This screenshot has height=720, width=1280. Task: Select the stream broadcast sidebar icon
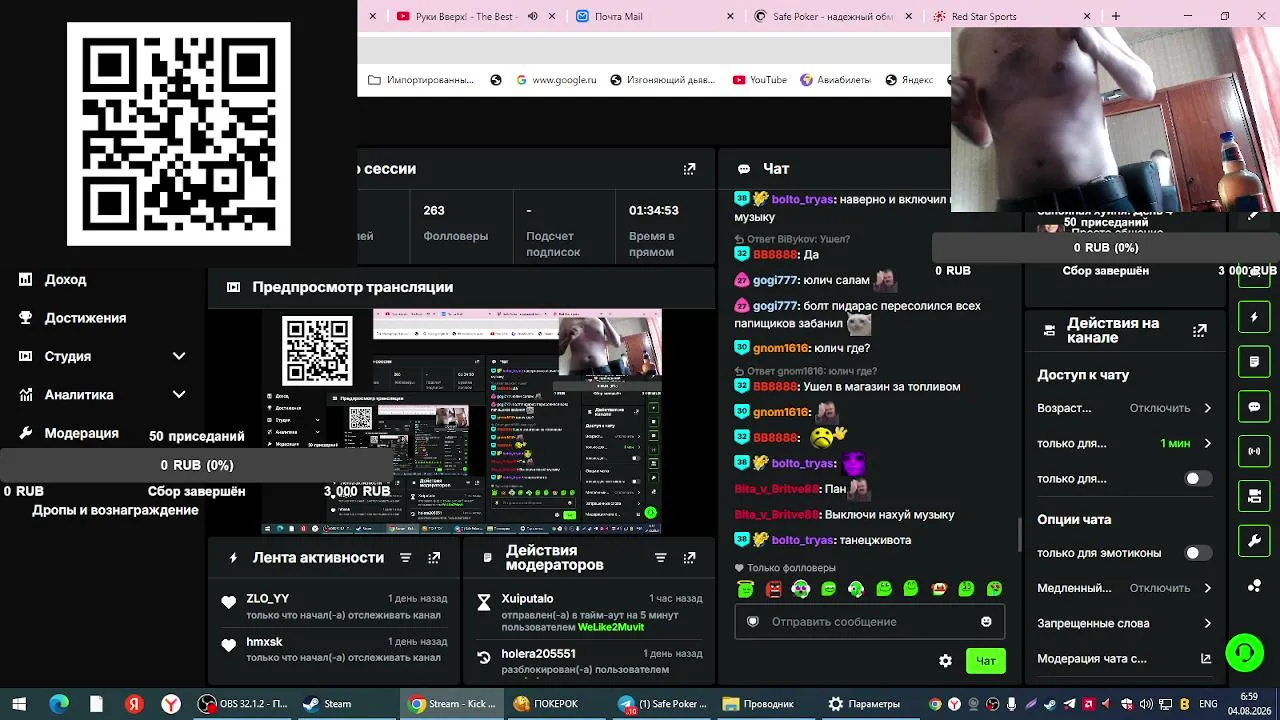pyautogui.click(x=1254, y=451)
